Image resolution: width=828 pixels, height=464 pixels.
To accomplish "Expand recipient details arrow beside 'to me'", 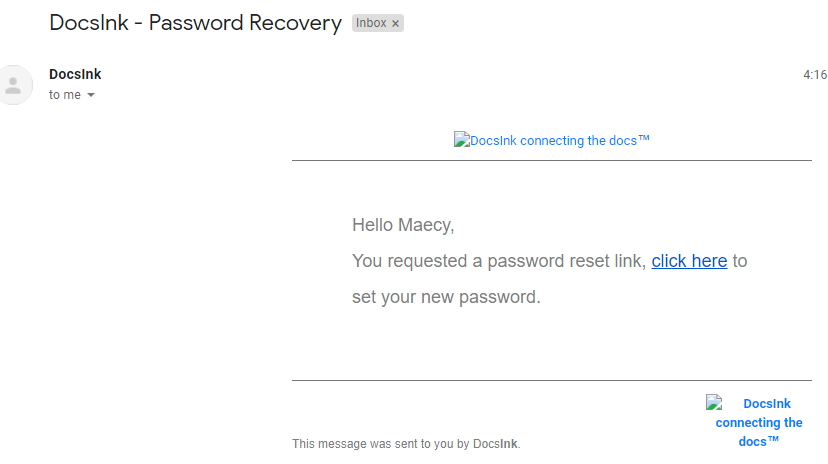I will pos(91,95).
